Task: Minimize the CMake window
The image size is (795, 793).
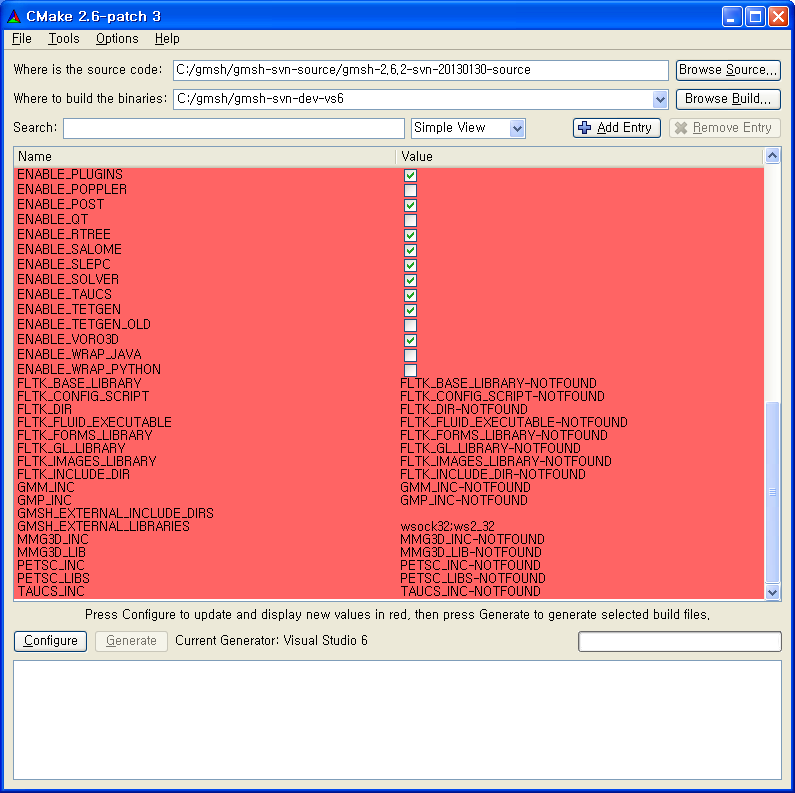Action: click(732, 17)
